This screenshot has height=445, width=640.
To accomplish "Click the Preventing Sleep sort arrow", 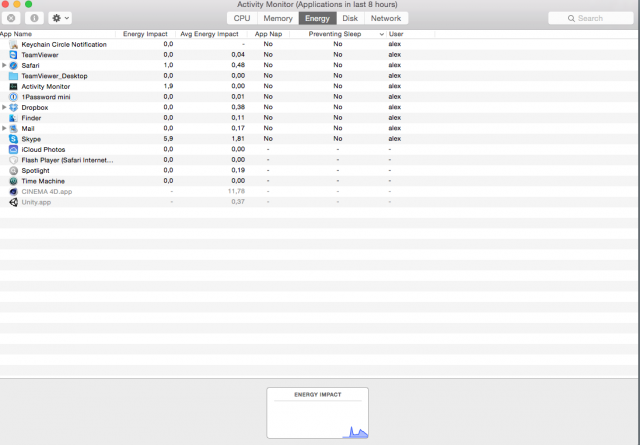I will pyautogui.click(x=382, y=34).
